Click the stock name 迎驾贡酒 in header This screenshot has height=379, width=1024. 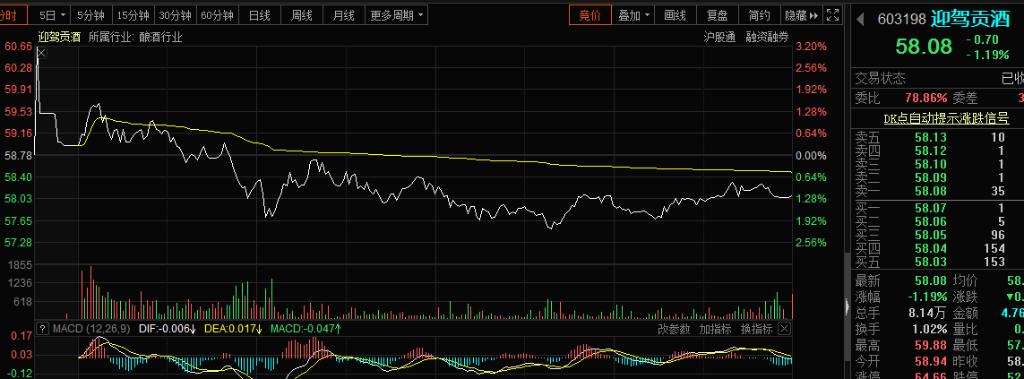tap(970, 19)
